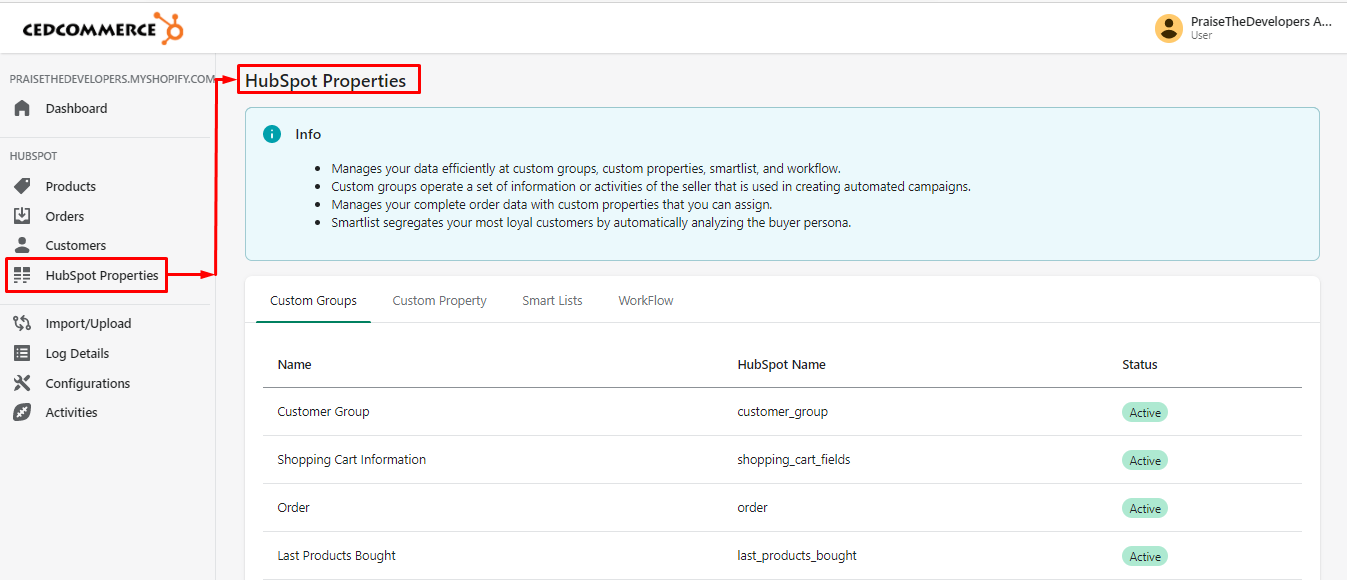1347x580 pixels.
Task: Click Active badge for Customer Group row
Action: point(1144,412)
